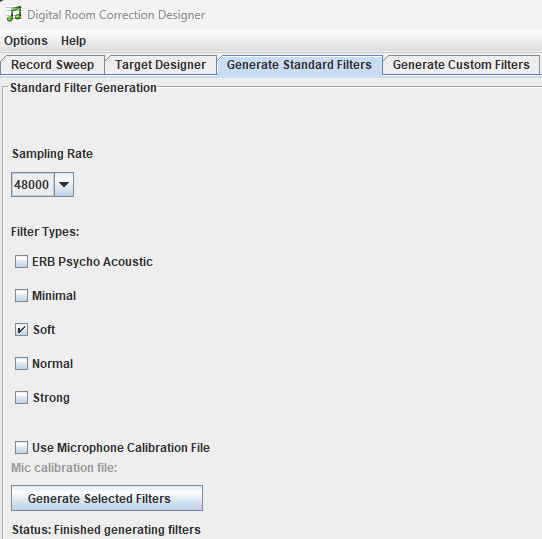The width and height of the screenshot is (542, 539).
Task: Click the Mic calibration file label
Action: pos(64,468)
